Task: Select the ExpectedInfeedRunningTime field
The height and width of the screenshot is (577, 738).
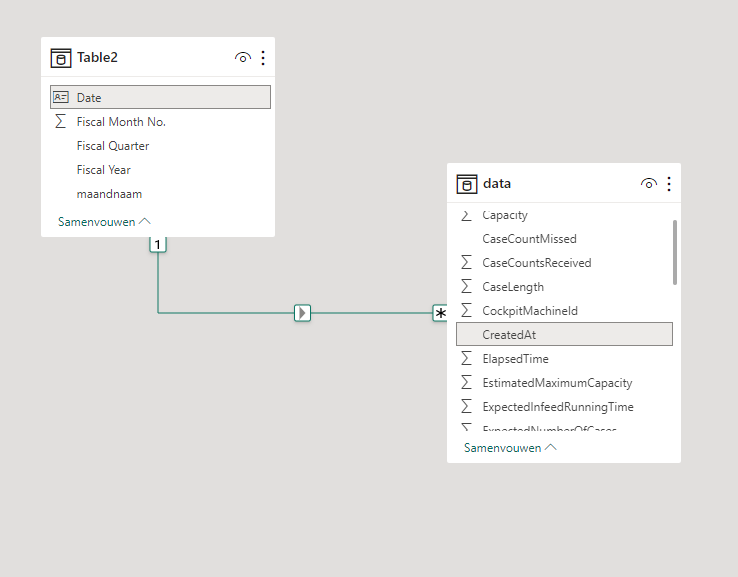Action: pyautogui.click(x=564, y=407)
